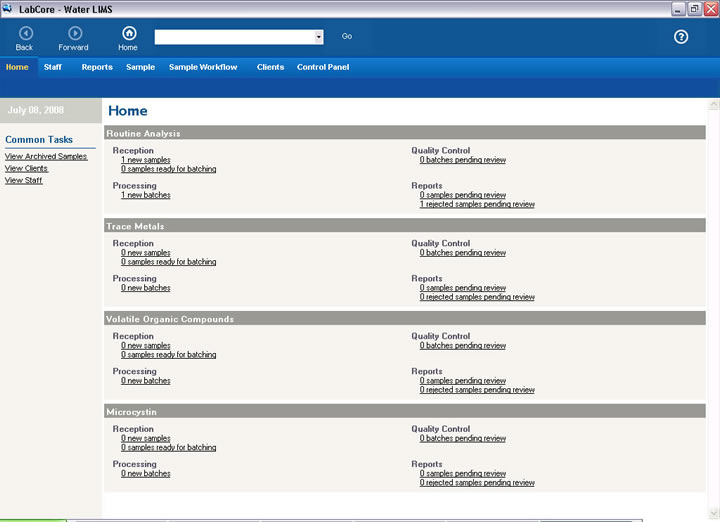
Task: Click the LabCore app icon in title bar
Action: (x=7, y=9)
